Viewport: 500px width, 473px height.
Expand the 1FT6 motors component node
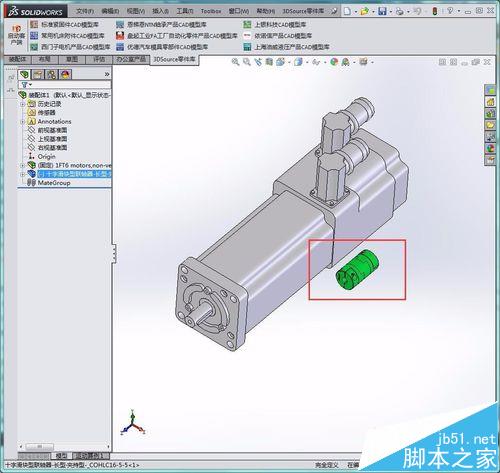(x=23, y=165)
